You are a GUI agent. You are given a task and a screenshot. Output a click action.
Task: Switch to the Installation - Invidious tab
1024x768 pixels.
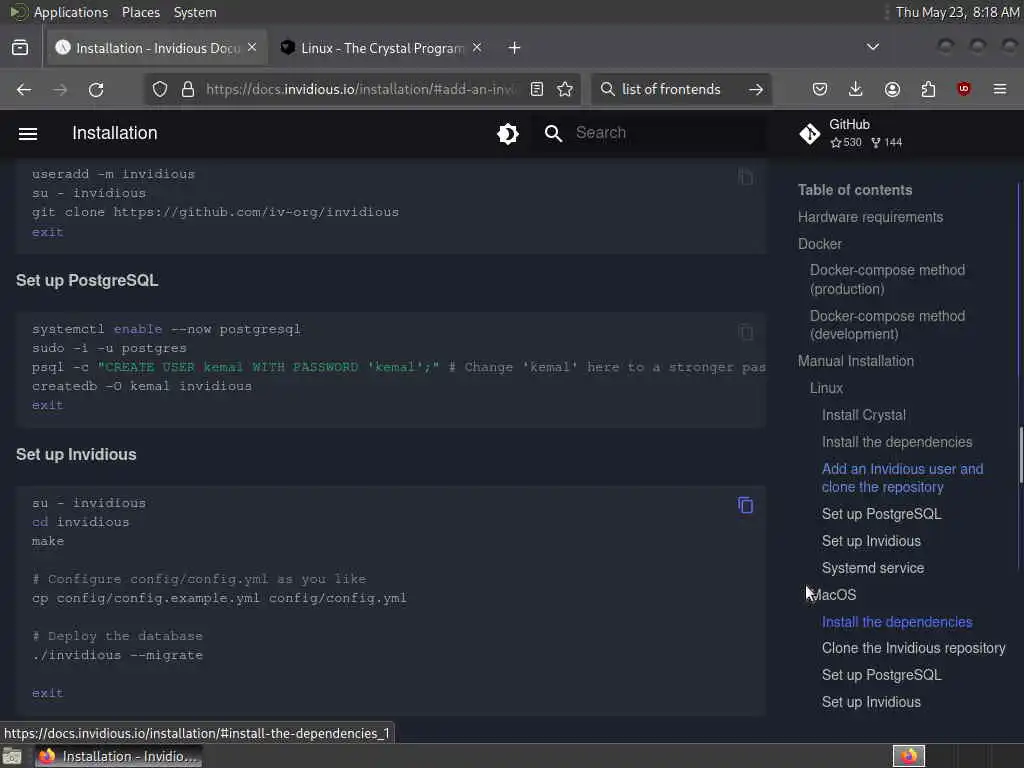[157, 48]
